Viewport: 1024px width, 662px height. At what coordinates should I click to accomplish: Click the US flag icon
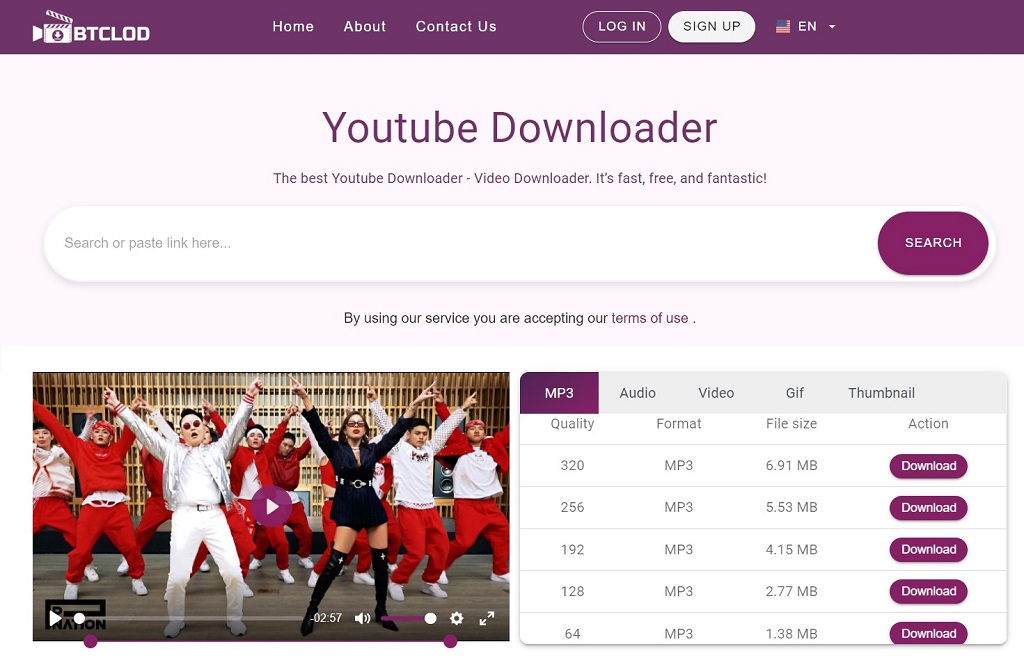click(x=783, y=27)
